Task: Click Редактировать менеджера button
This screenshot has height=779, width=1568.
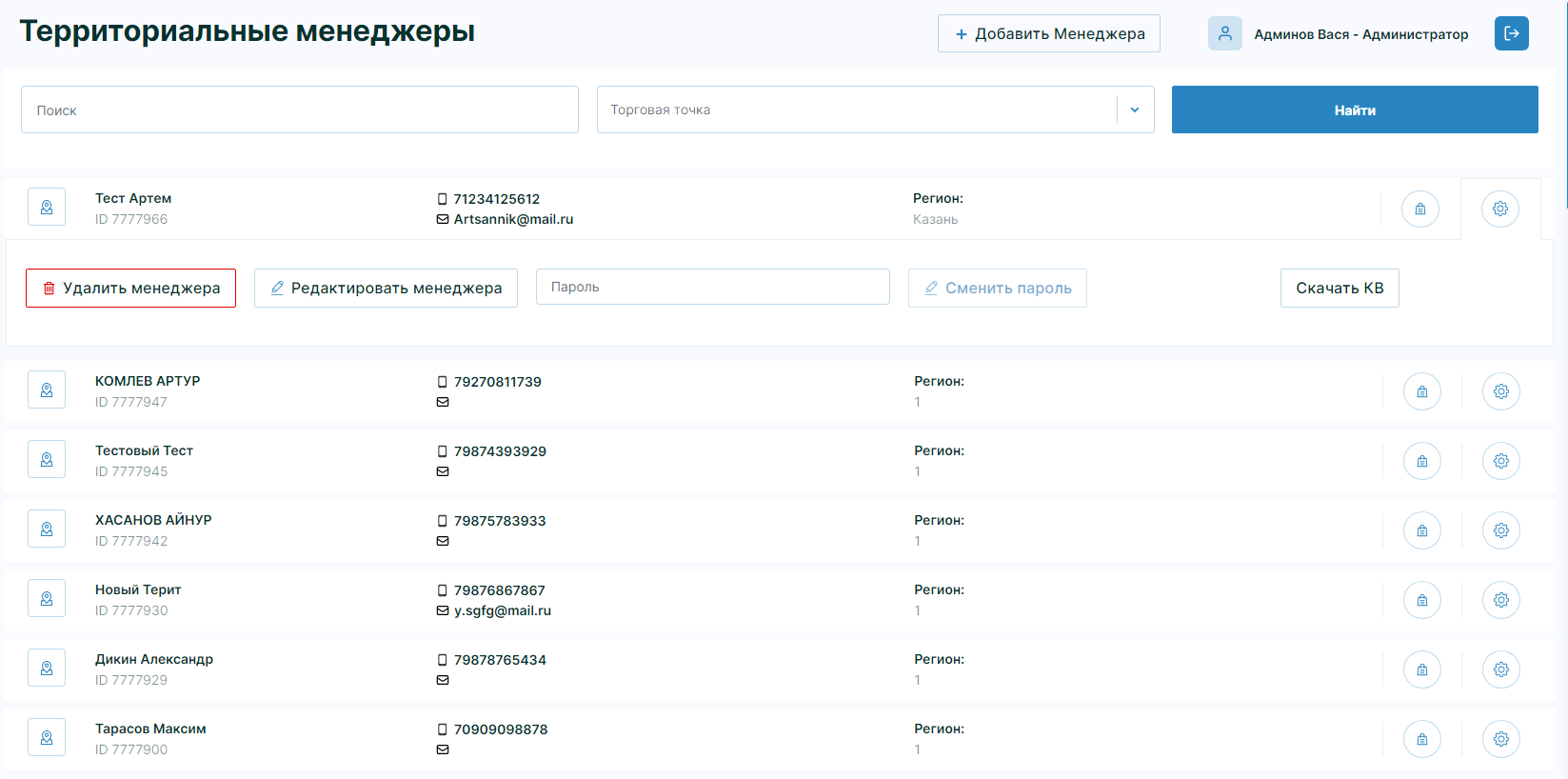Action: [386, 288]
